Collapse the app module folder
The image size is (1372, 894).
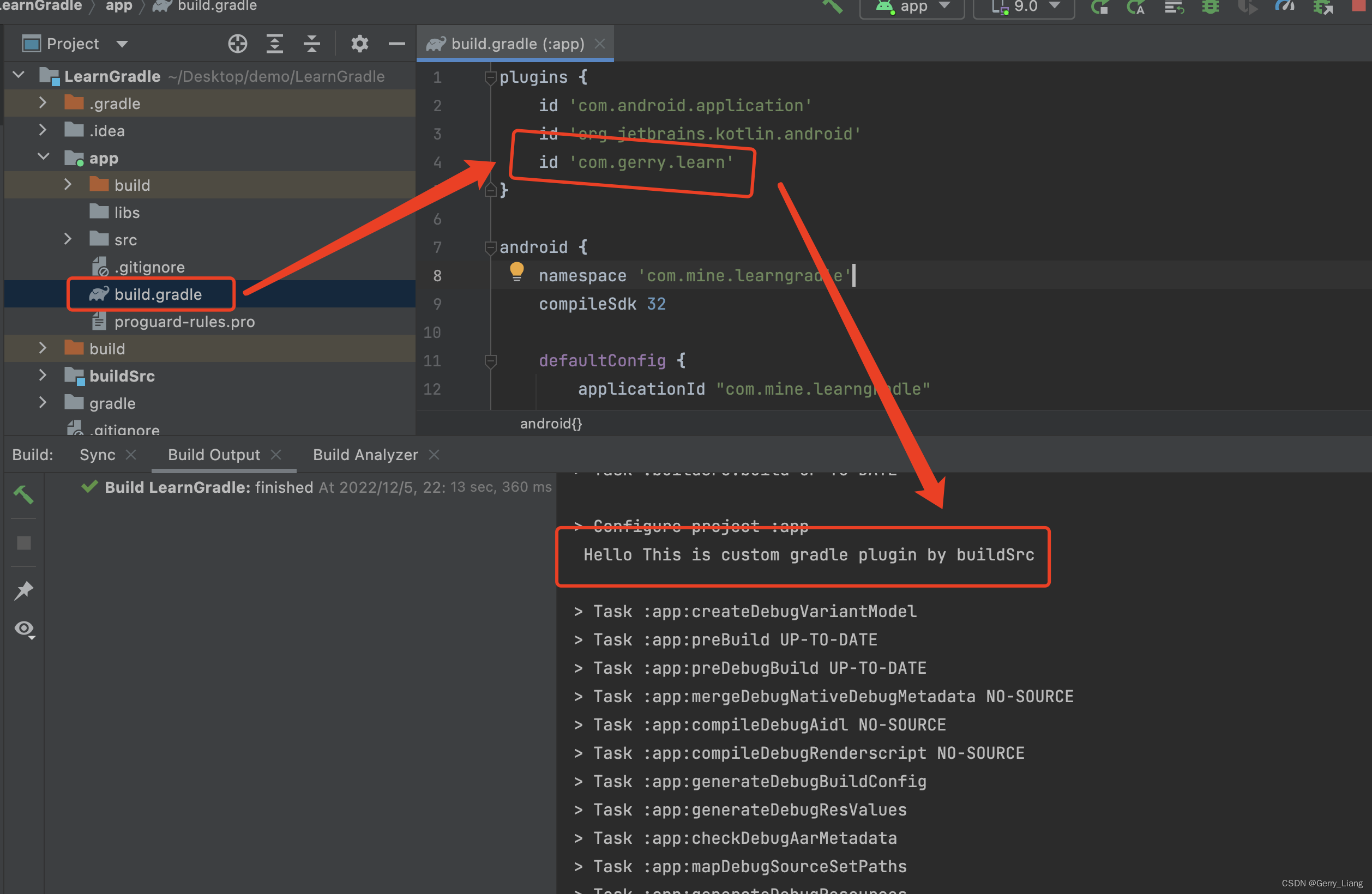(43, 157)
